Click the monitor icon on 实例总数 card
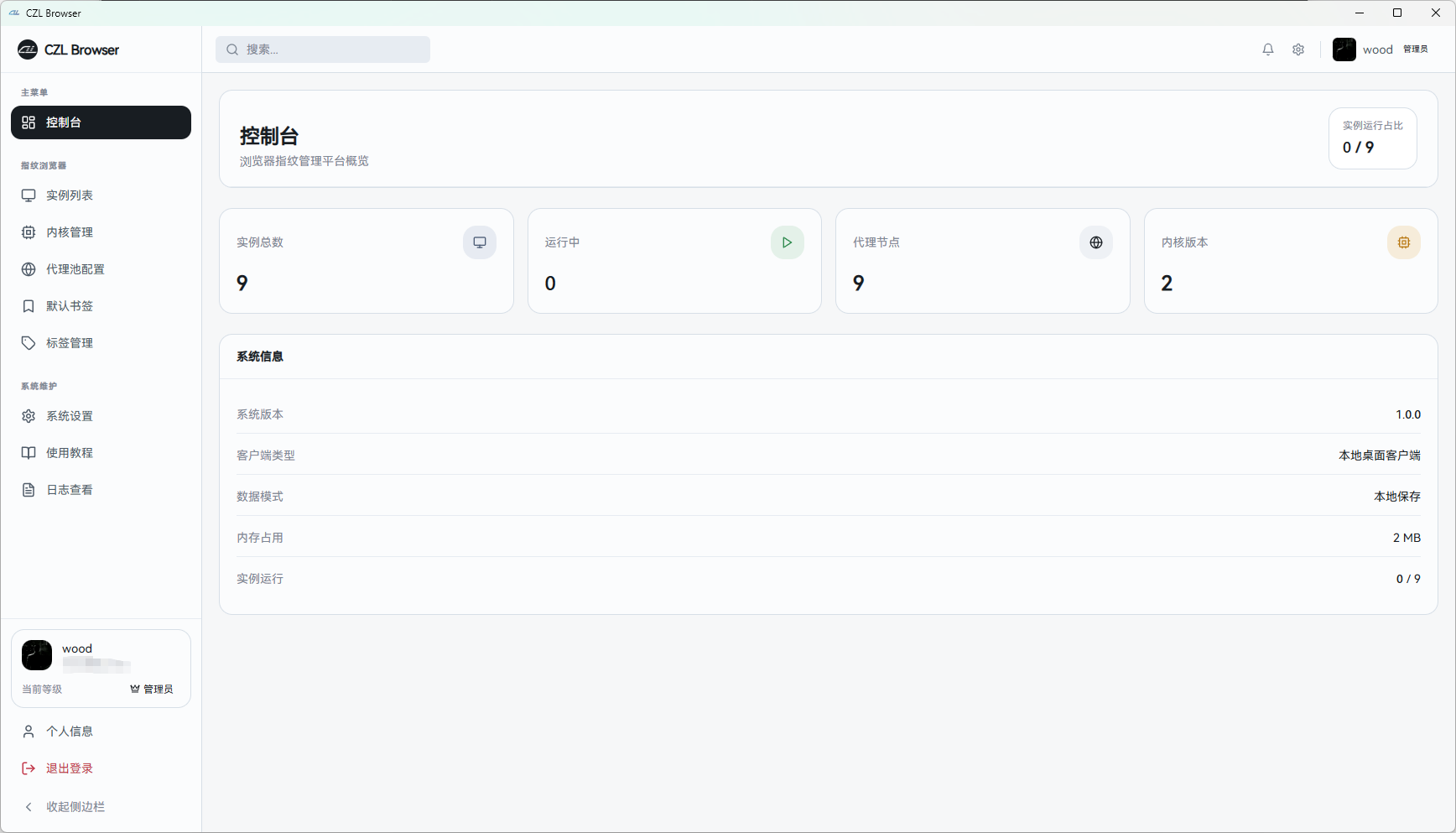1456x833 pixels. 480,242
